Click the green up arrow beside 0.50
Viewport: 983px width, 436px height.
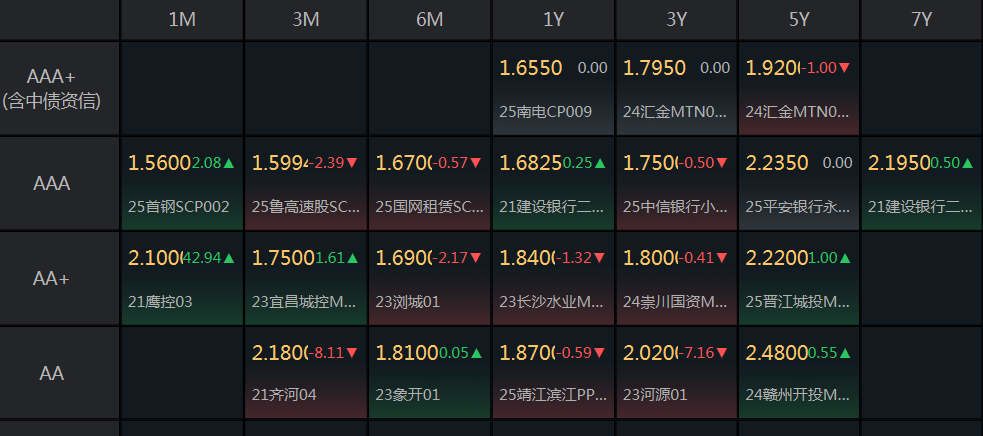[x=967, y=163]
